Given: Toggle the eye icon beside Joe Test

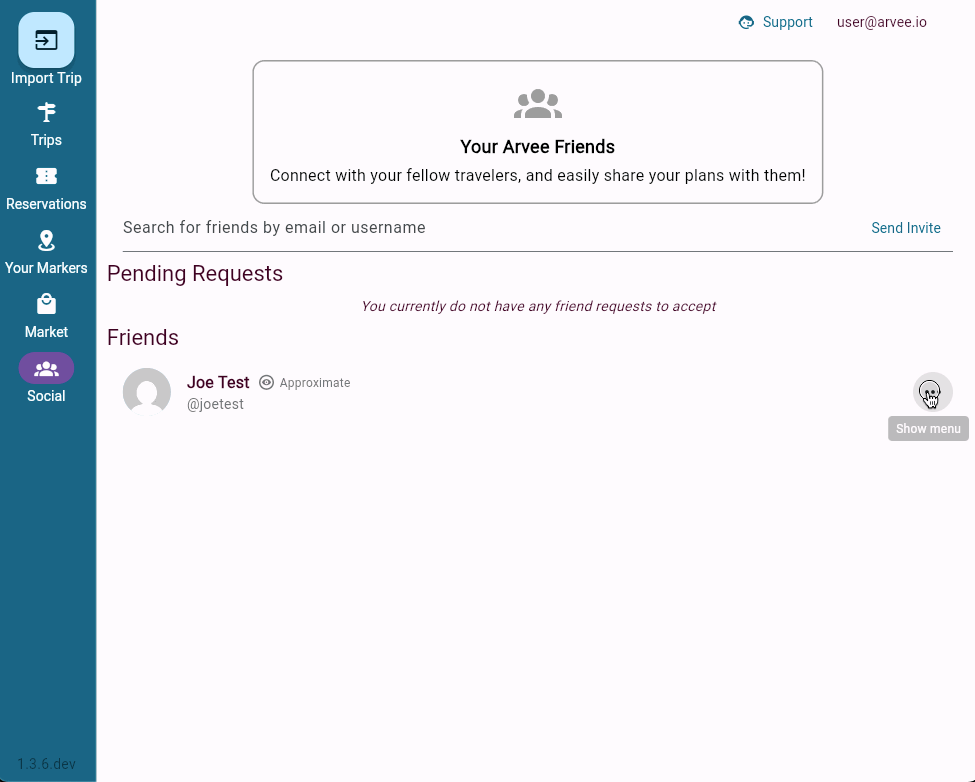Looking at the screenshot, I should [x=266, y=382].
